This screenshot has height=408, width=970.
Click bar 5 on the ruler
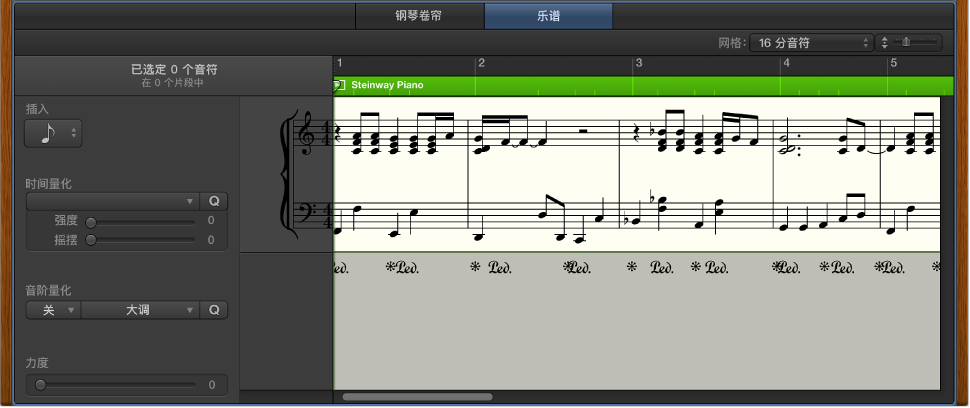point(893,63)
